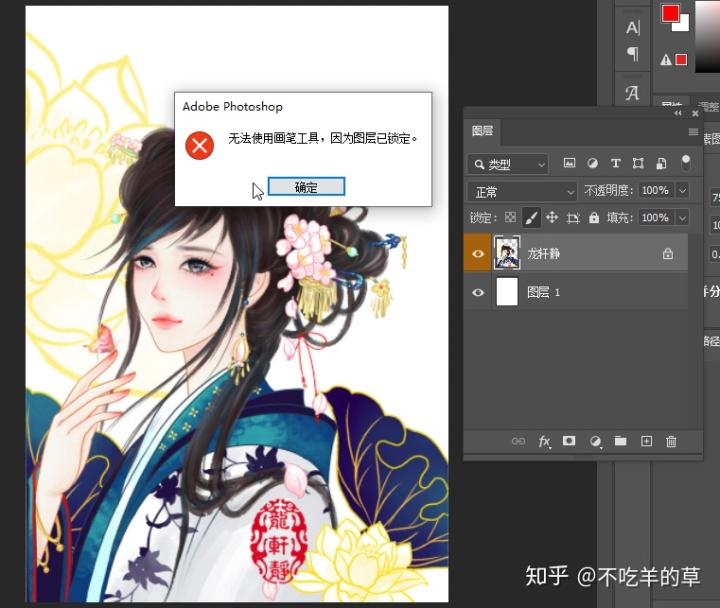Toggle visibility of 龙轩静 layer
The image size is (720, 608).
[x=478, y=253]
